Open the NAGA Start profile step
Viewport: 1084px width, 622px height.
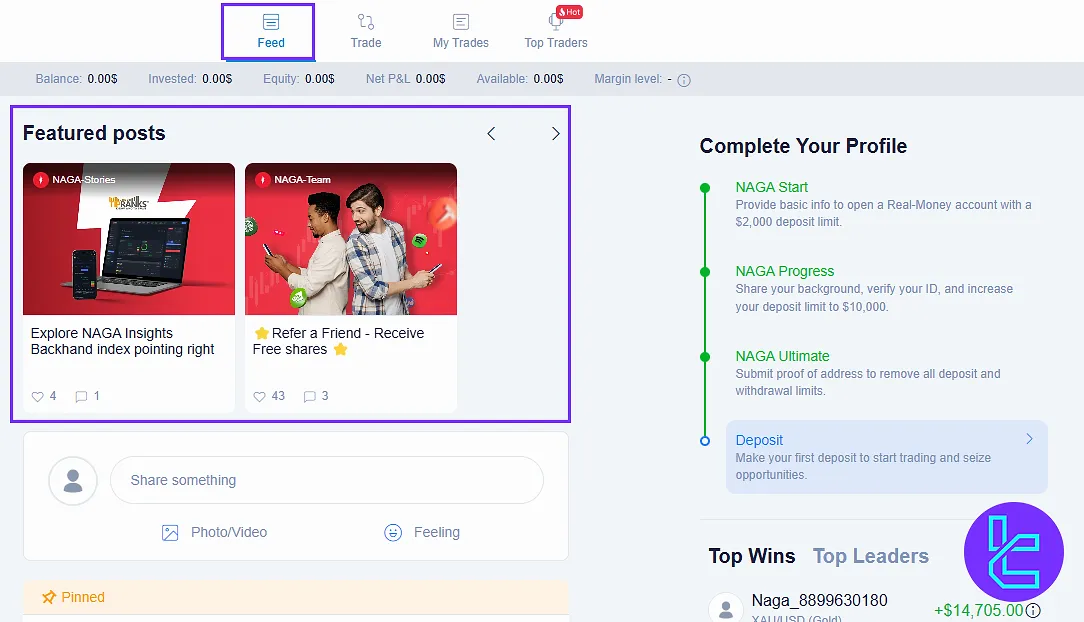pos(771,187)
